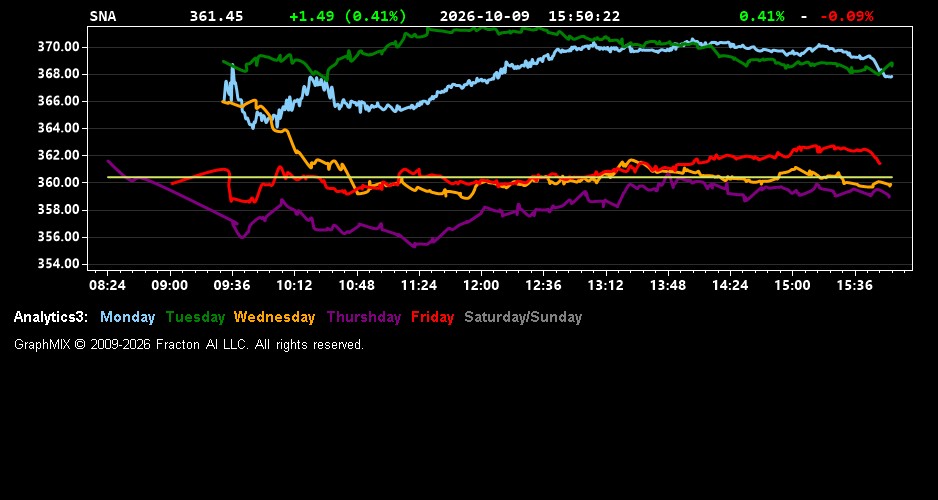The width and height of the screenshot is (938, 500).
Task: Click the 370.00 y-axis label
Action: pos(59,47)
